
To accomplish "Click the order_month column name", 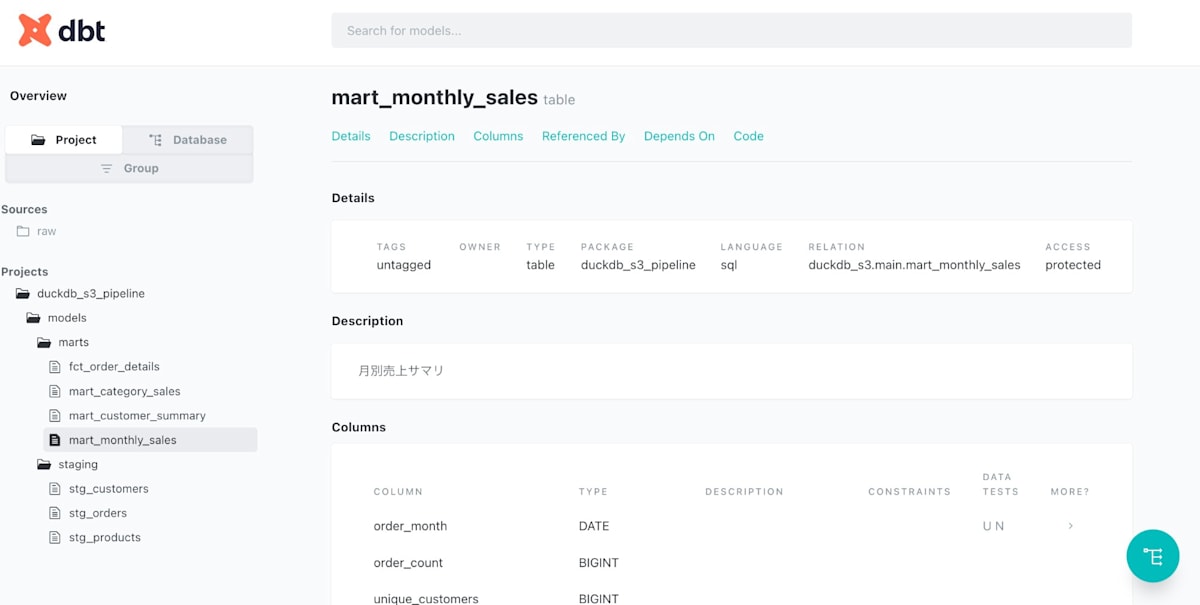I will pyautogui.click(x=410, y=526).
